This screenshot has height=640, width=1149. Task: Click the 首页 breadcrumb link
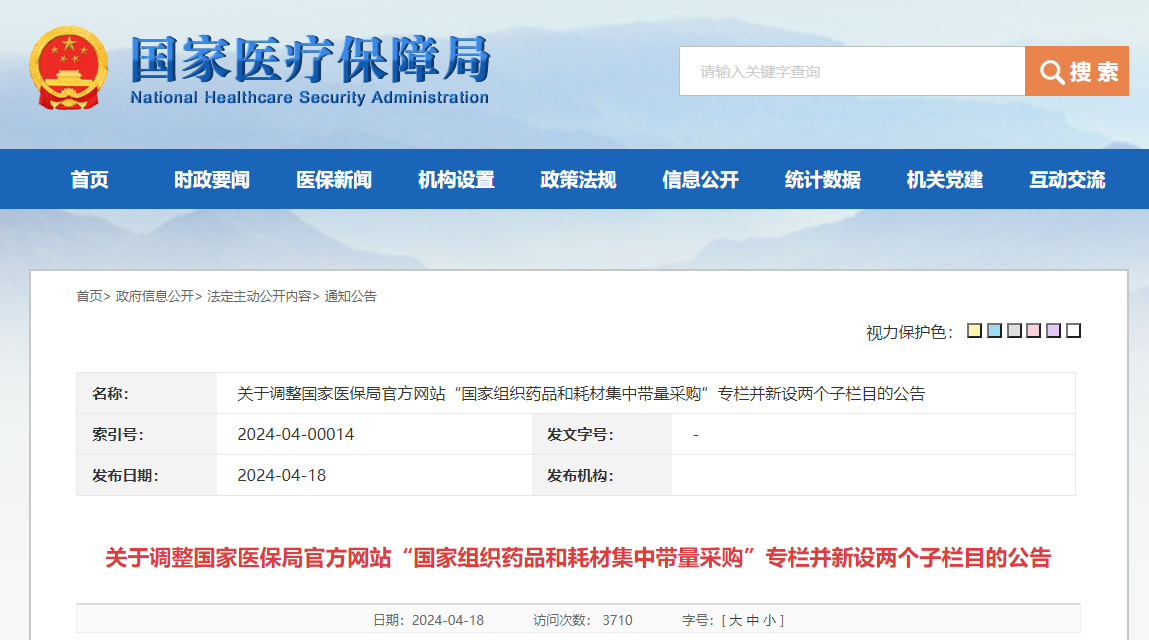click(x=89, y=296)
